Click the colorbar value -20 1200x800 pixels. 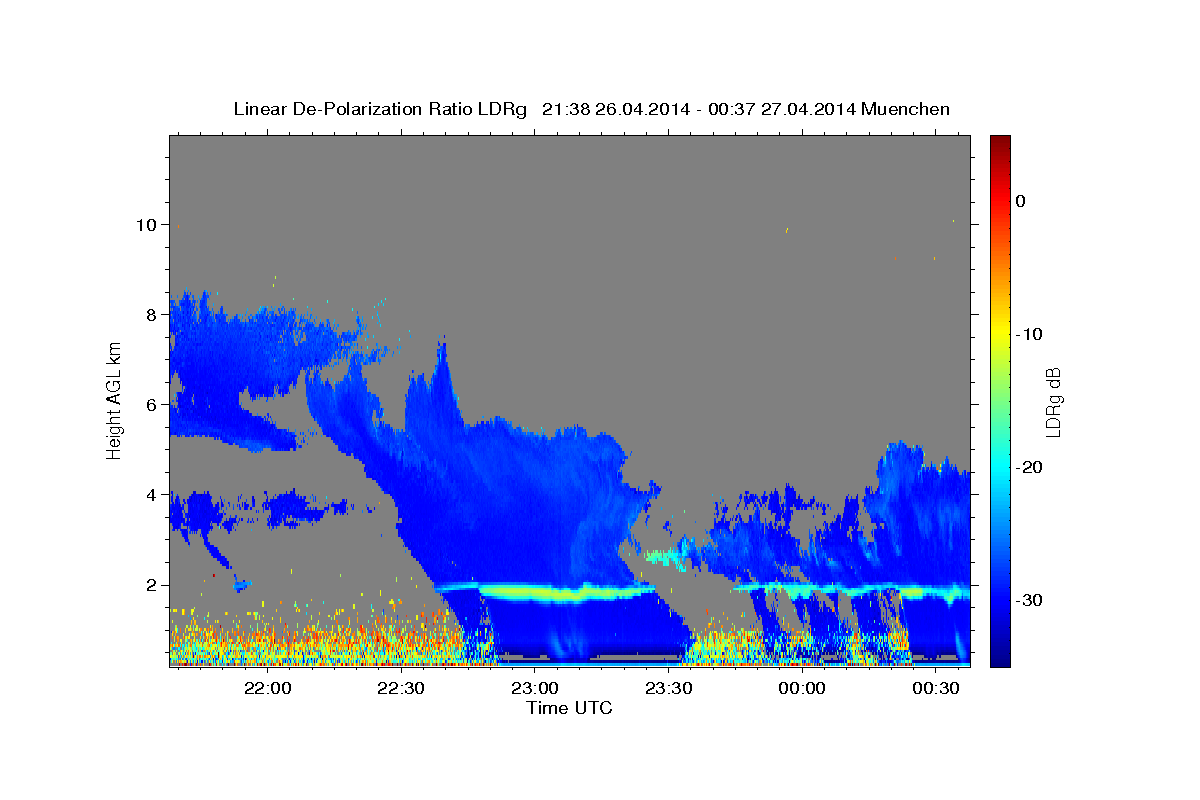point(1030,467)
